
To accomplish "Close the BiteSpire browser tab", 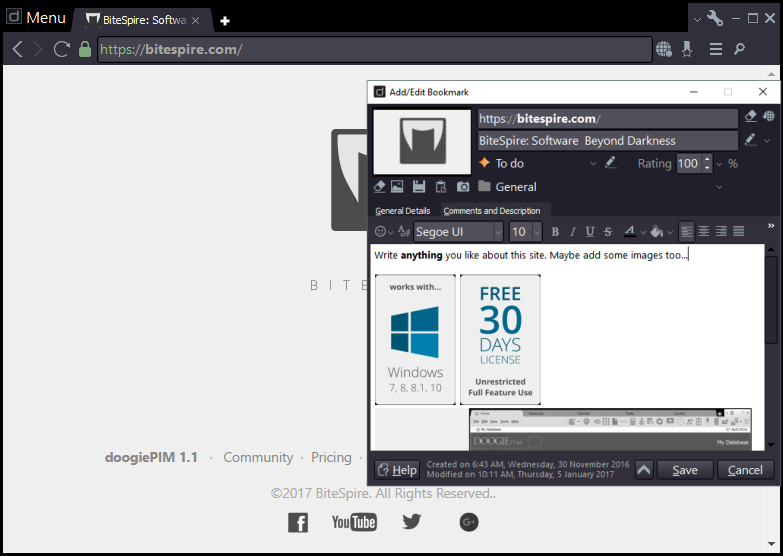I will pyautogui.click(x=196, y=20).
